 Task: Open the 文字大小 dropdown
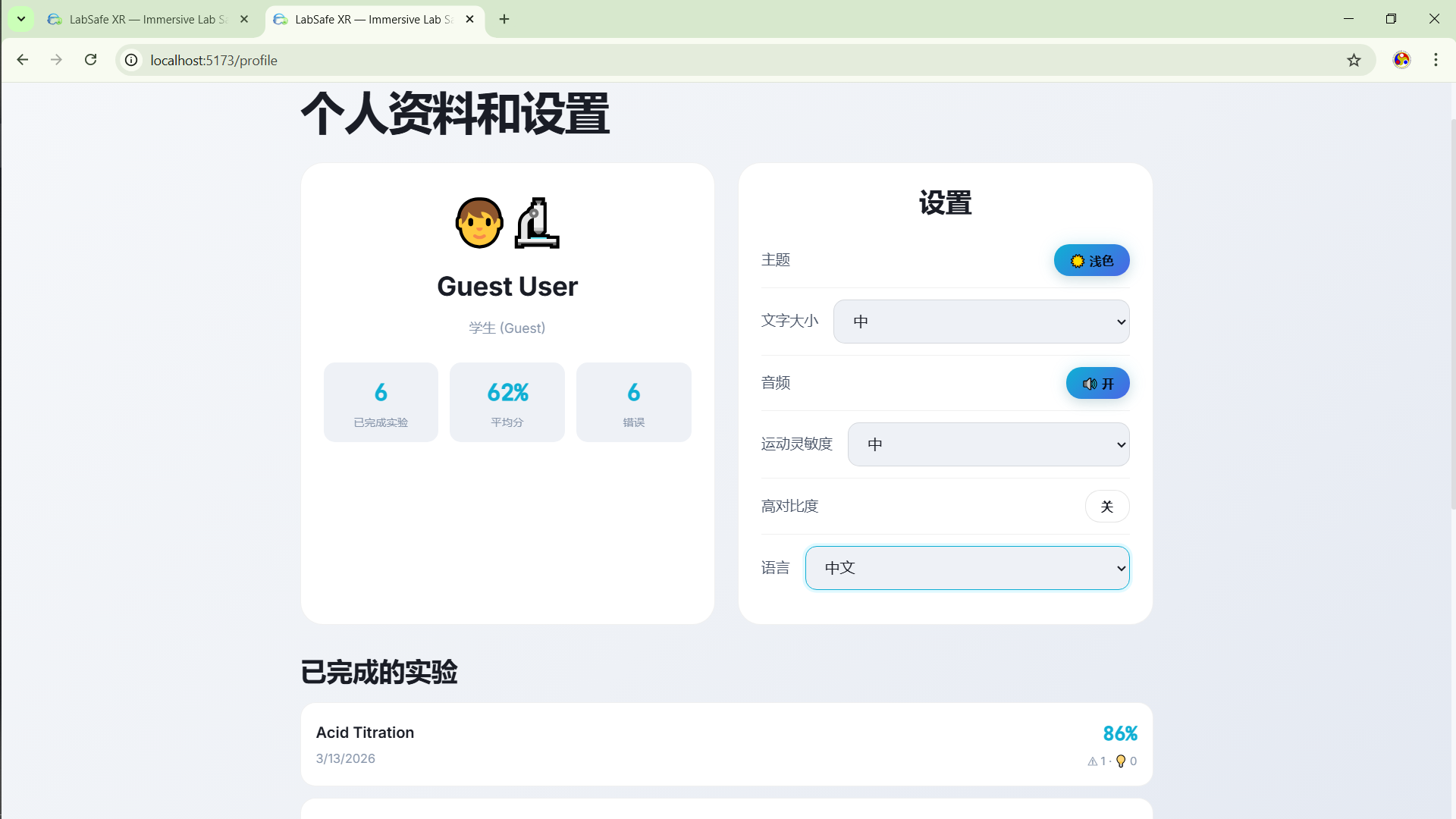(x=981, y=322)
